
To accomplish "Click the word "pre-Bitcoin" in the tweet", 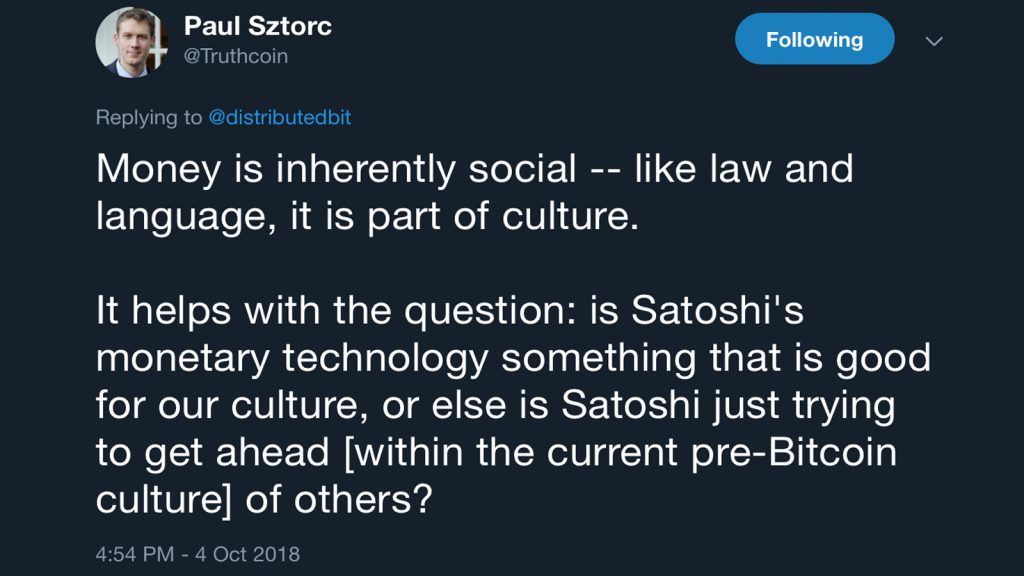I will (797, 453).
